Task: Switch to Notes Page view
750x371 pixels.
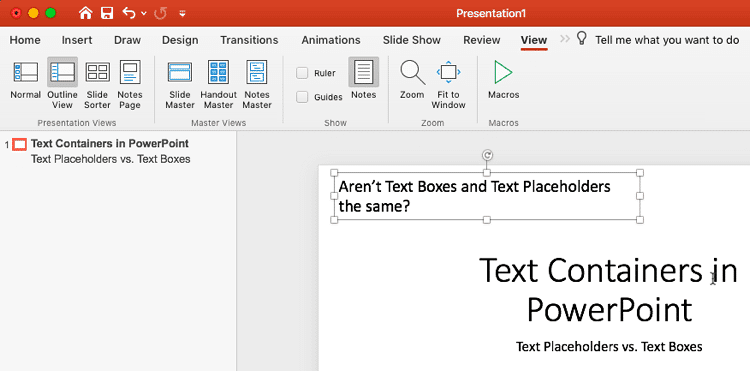Action: tap(130, 84)
